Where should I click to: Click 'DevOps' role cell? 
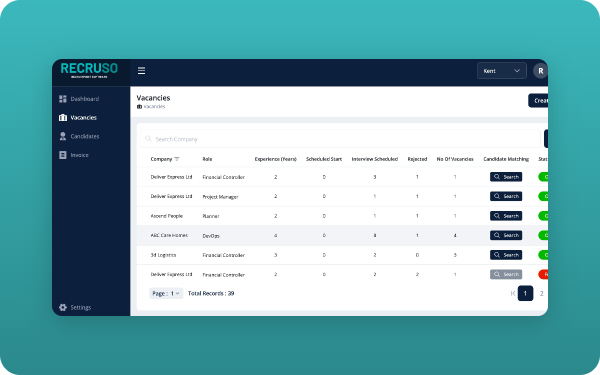(211, 236)
